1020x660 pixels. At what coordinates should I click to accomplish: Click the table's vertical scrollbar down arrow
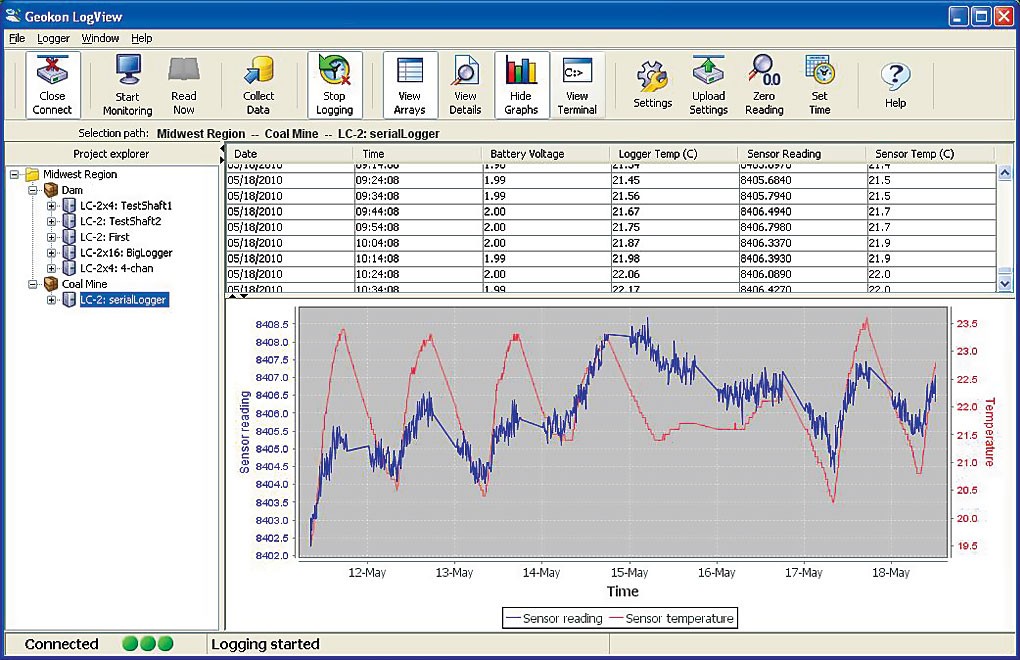pos(1005,284)
